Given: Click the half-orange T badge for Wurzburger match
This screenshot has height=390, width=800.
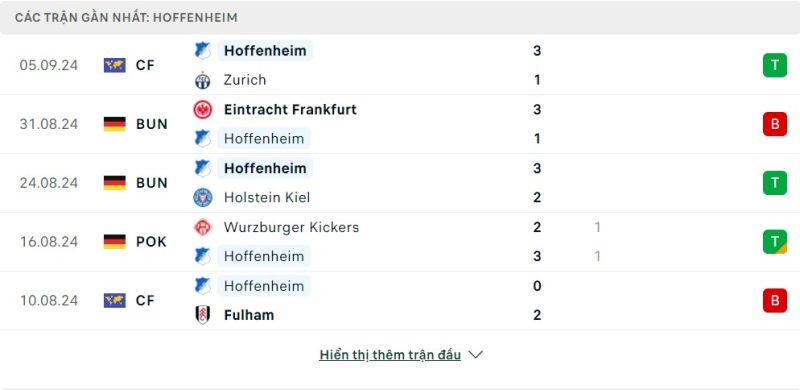Looking at the screenshot, I should point(775,241).
